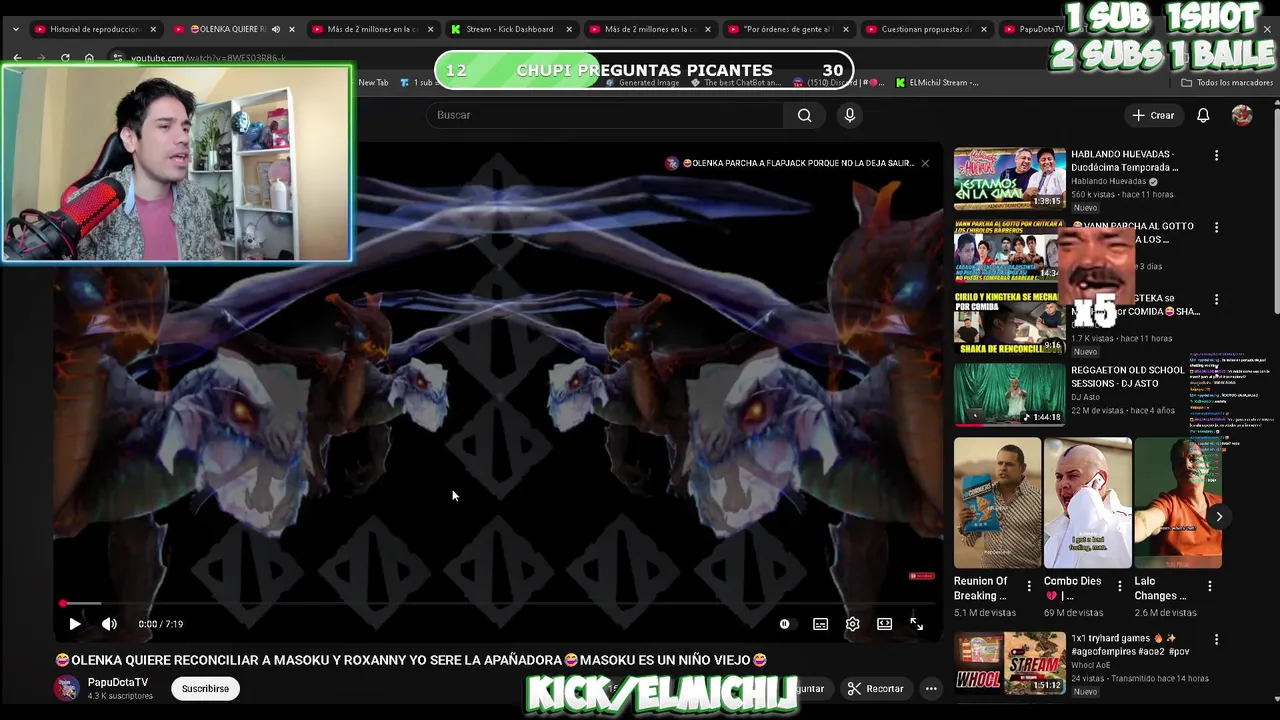Screen dimensions: 1280x720
Task: Open the ELMichiJ Stream bookmark
Action: pyautogui.click(x=938, y=83)
